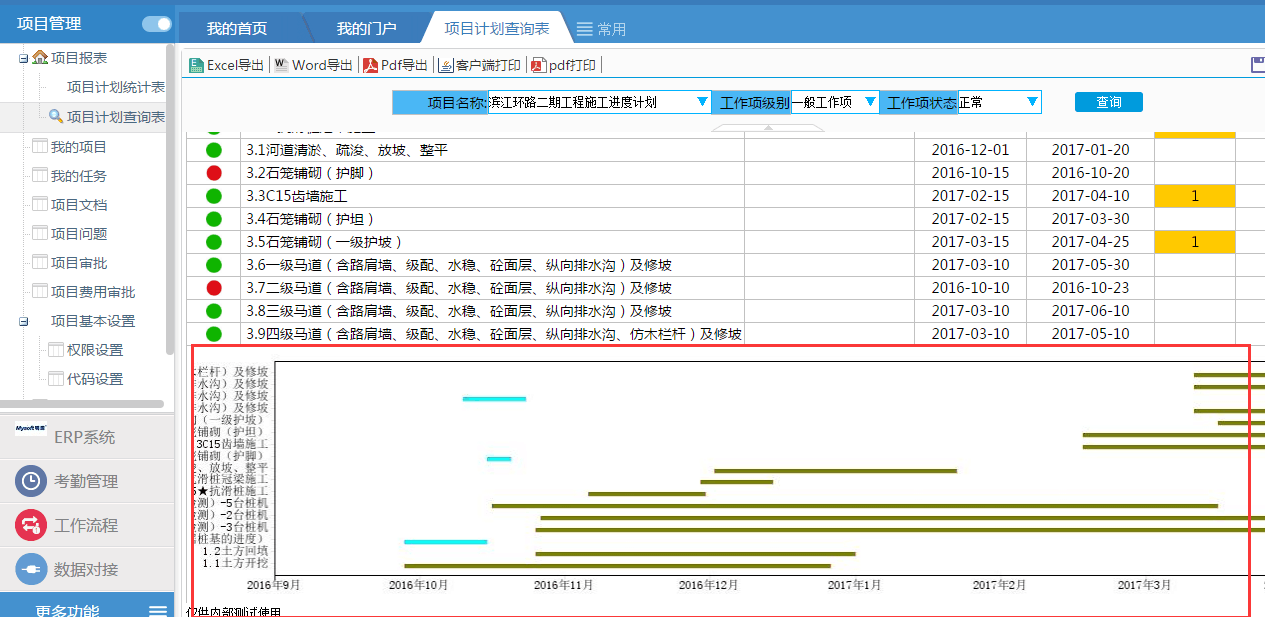Click the pdf打印 print icon
Image resolution: width=1265 pixels, height=617 pixels.
pos(538,65)
